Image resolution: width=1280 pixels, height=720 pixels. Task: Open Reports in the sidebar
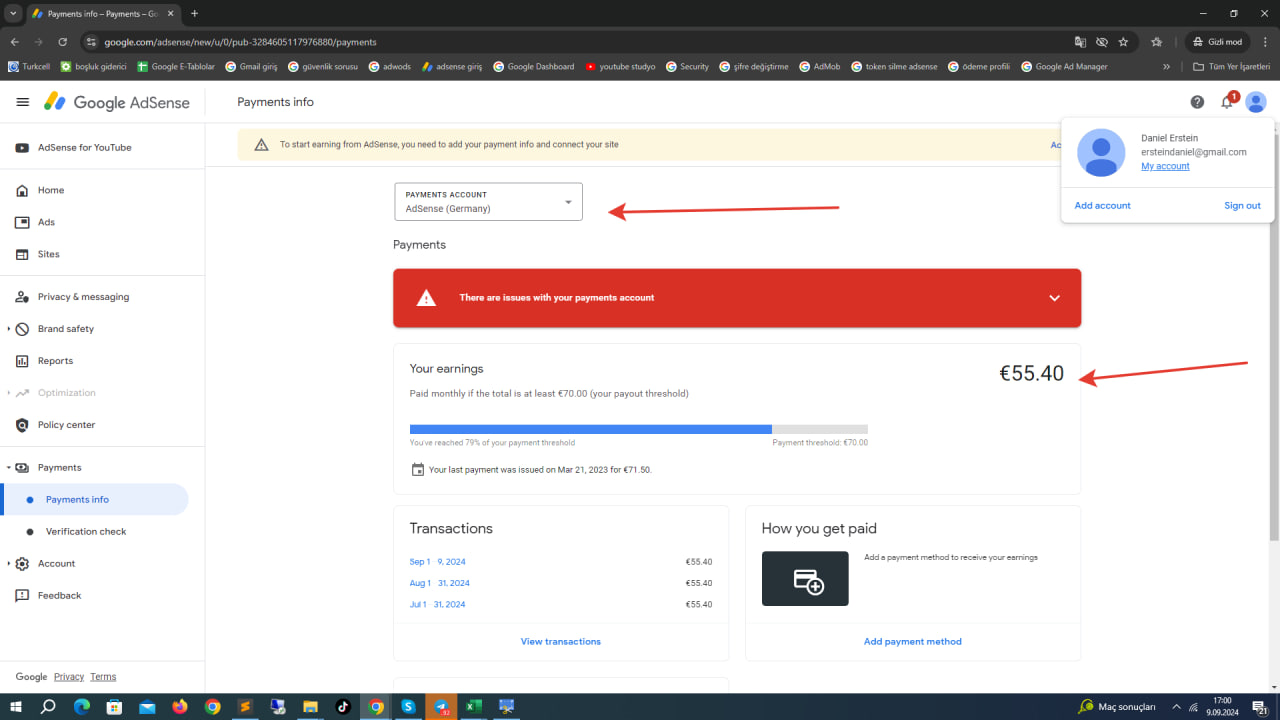55,361
